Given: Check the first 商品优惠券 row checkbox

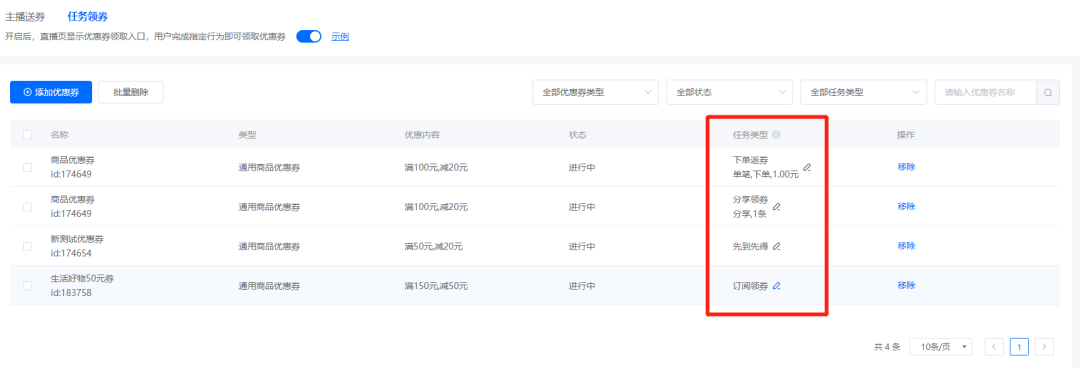Looking at the screenshot, I should tap(28, 167).
